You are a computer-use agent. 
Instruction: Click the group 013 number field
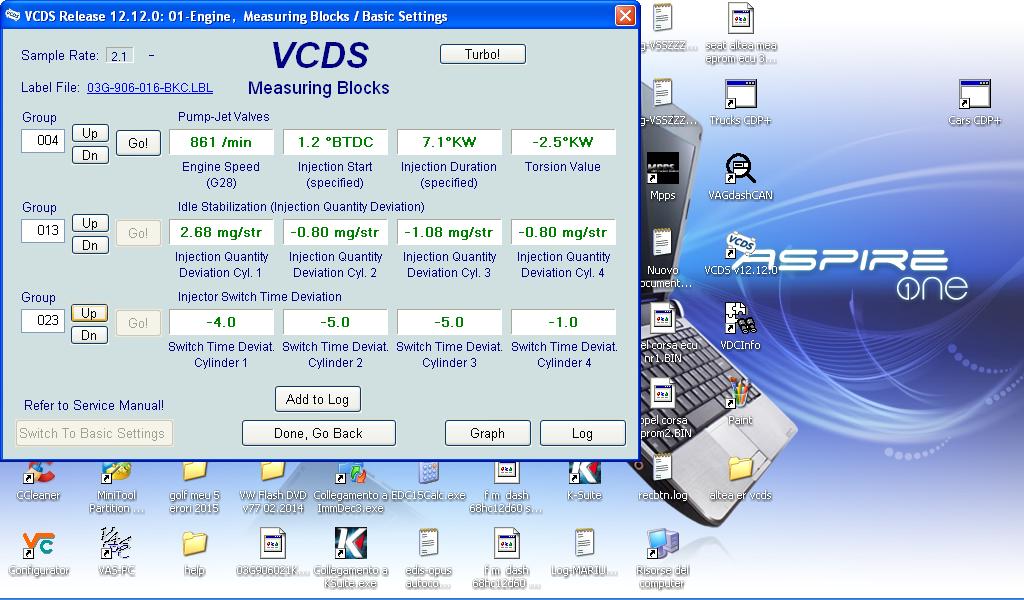pos(43,231)
